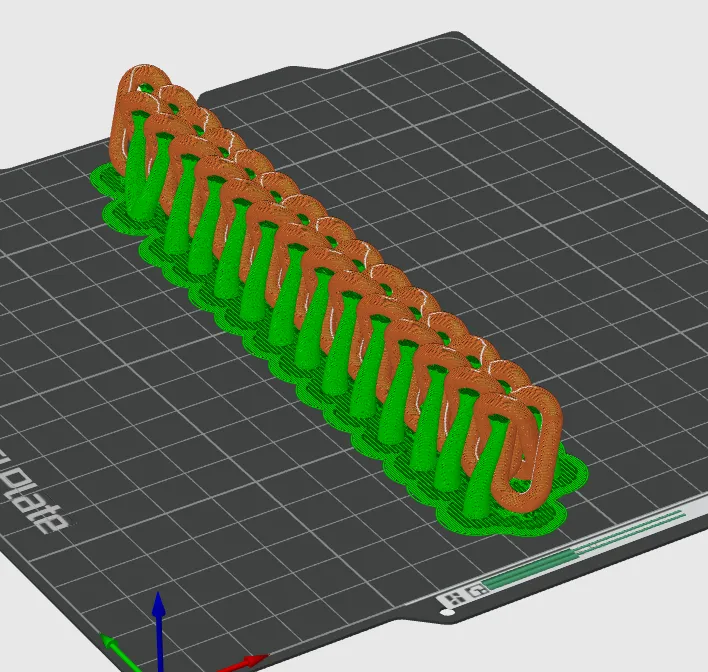Click the white round dot at plate corner
Image resolution: width=708 pixels, height=672 pixels.
[447, 613]
